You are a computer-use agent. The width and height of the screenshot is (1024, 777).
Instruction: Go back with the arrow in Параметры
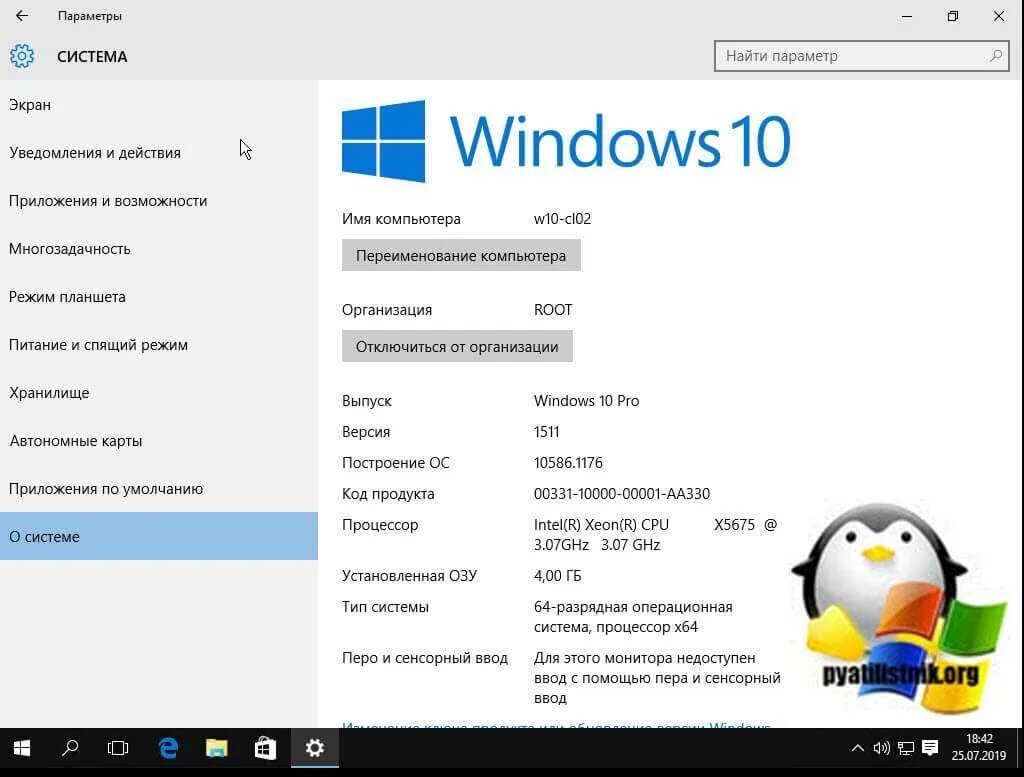coord(22,16)
